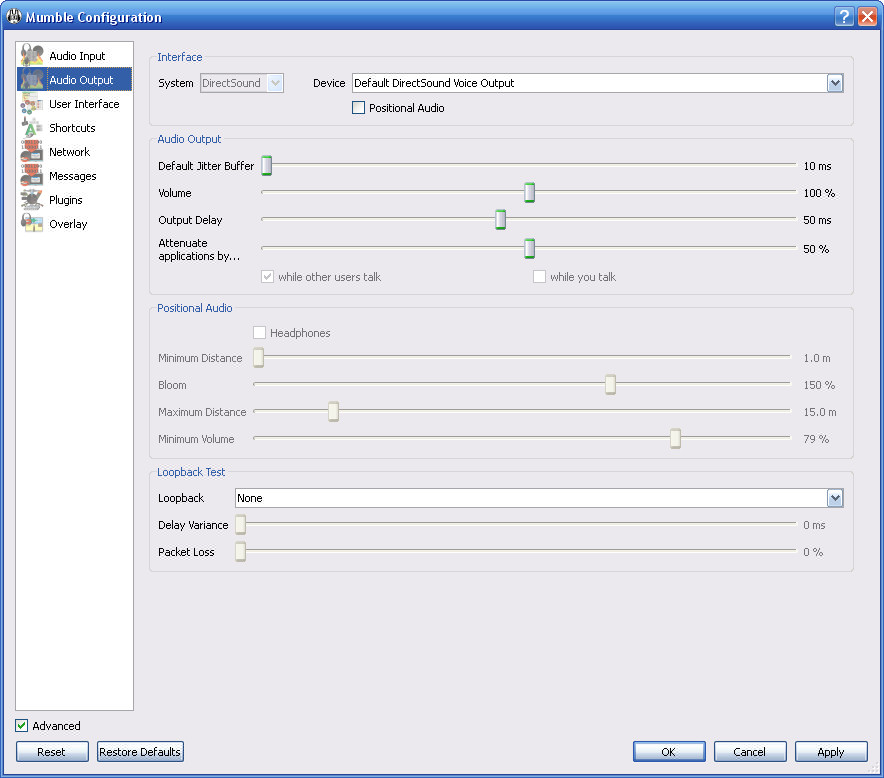
Task: Open the Device dropdown list
Action: click(835, 83)
